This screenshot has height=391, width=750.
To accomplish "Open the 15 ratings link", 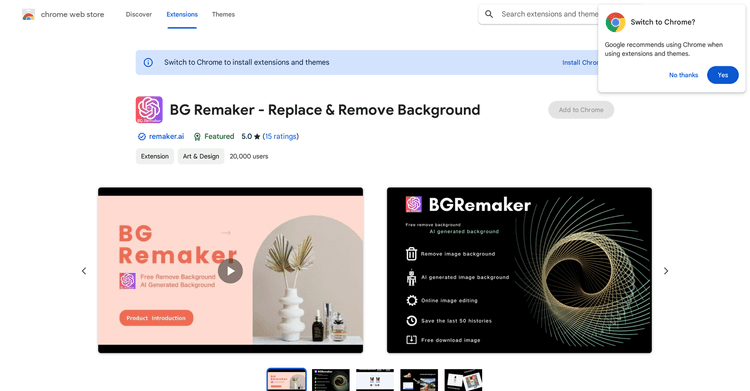I will point(281,137).
